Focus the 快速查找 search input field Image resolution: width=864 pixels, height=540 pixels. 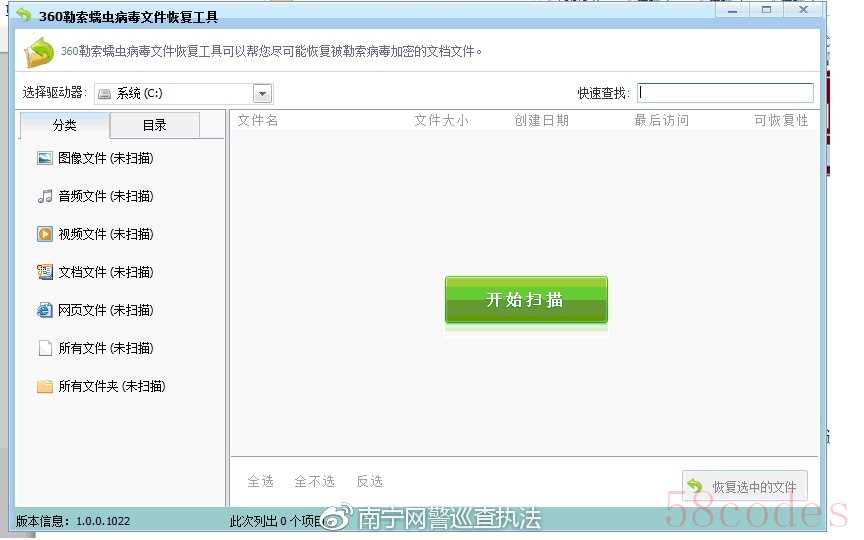pyautogui.click(x=725, y=93)
